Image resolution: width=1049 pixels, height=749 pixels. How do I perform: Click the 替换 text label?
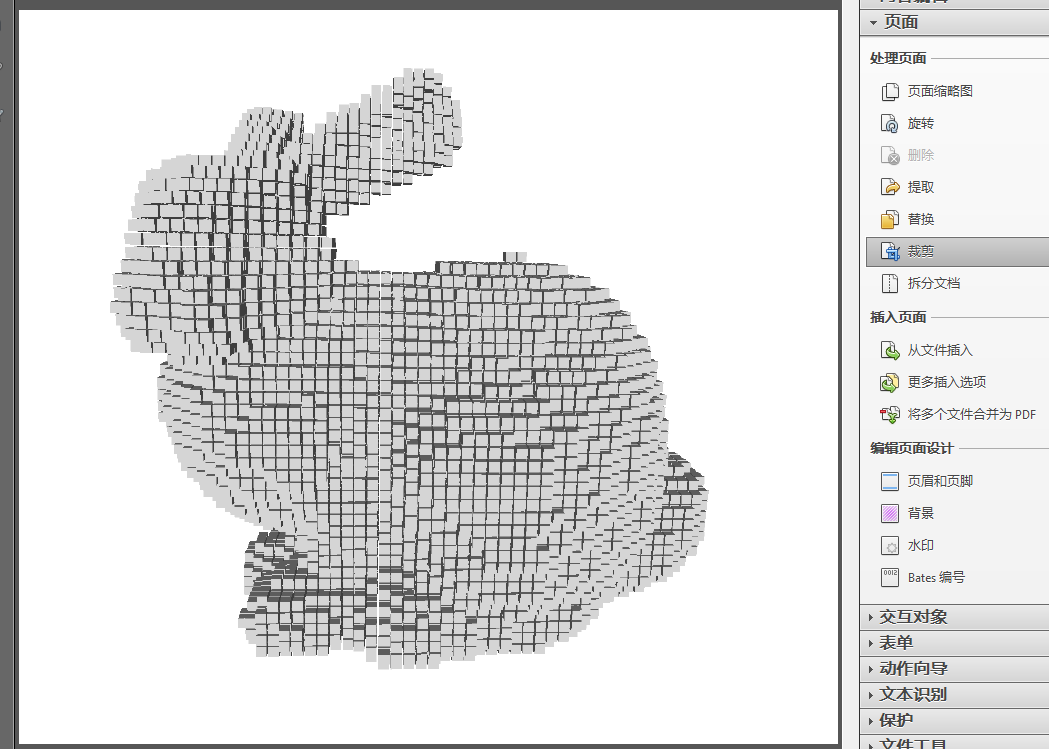921,219
